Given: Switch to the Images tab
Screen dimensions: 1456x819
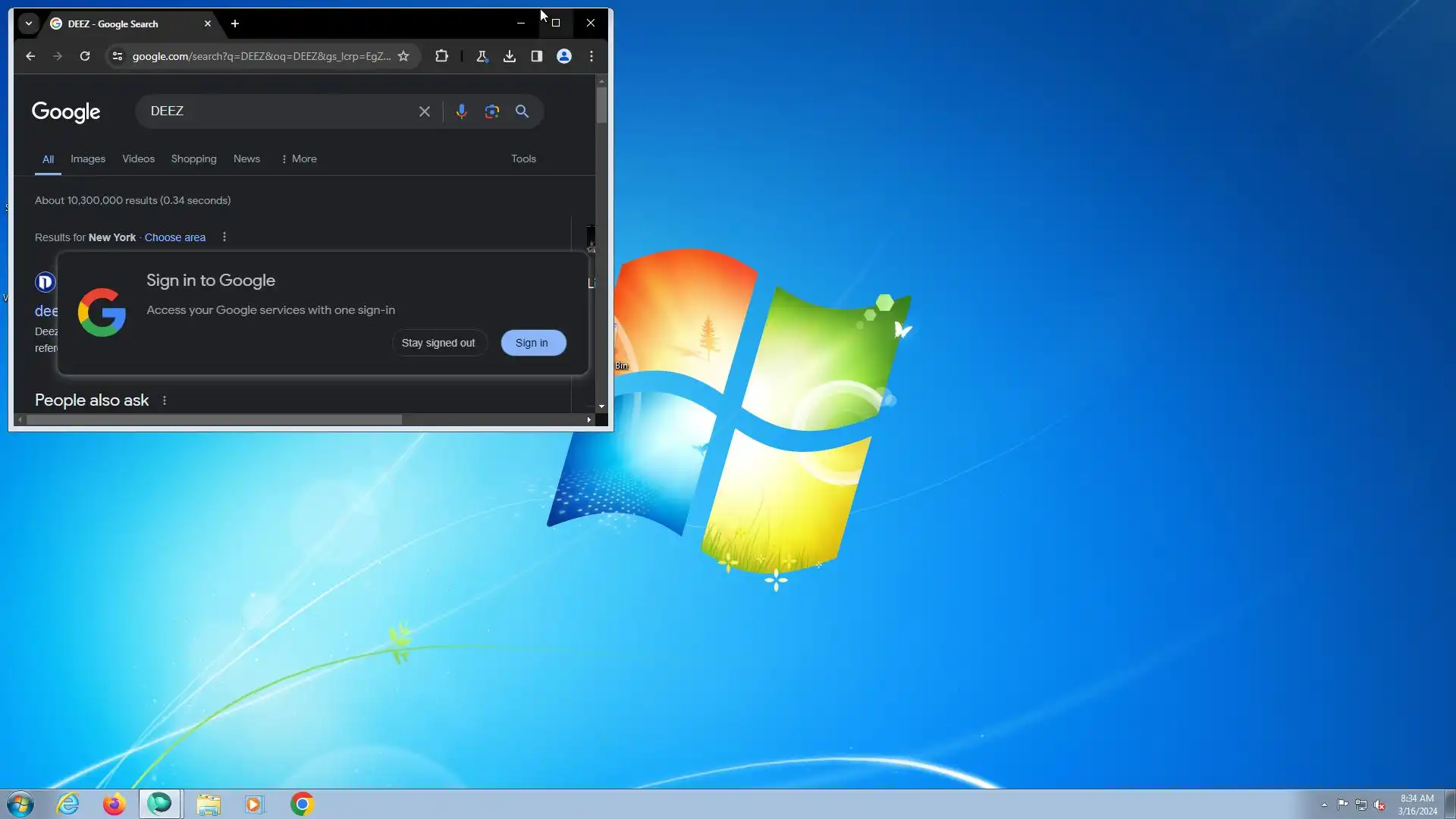Looking at the screenshot, I should [x=88, y=158].
